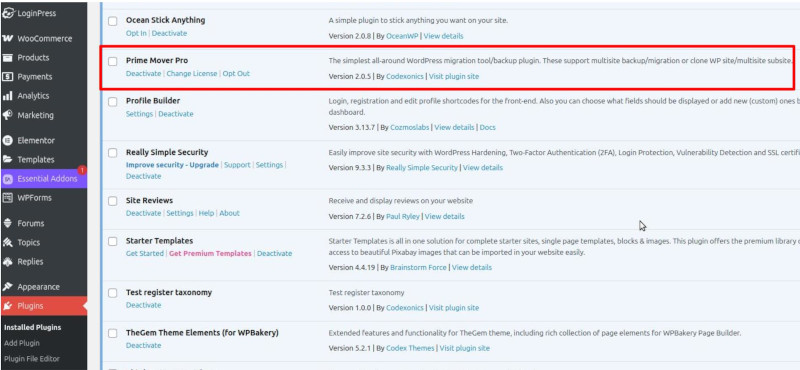Open the Payments dollar icon
The width and height of the screenshot is (800, 370).
pos(8,77)
